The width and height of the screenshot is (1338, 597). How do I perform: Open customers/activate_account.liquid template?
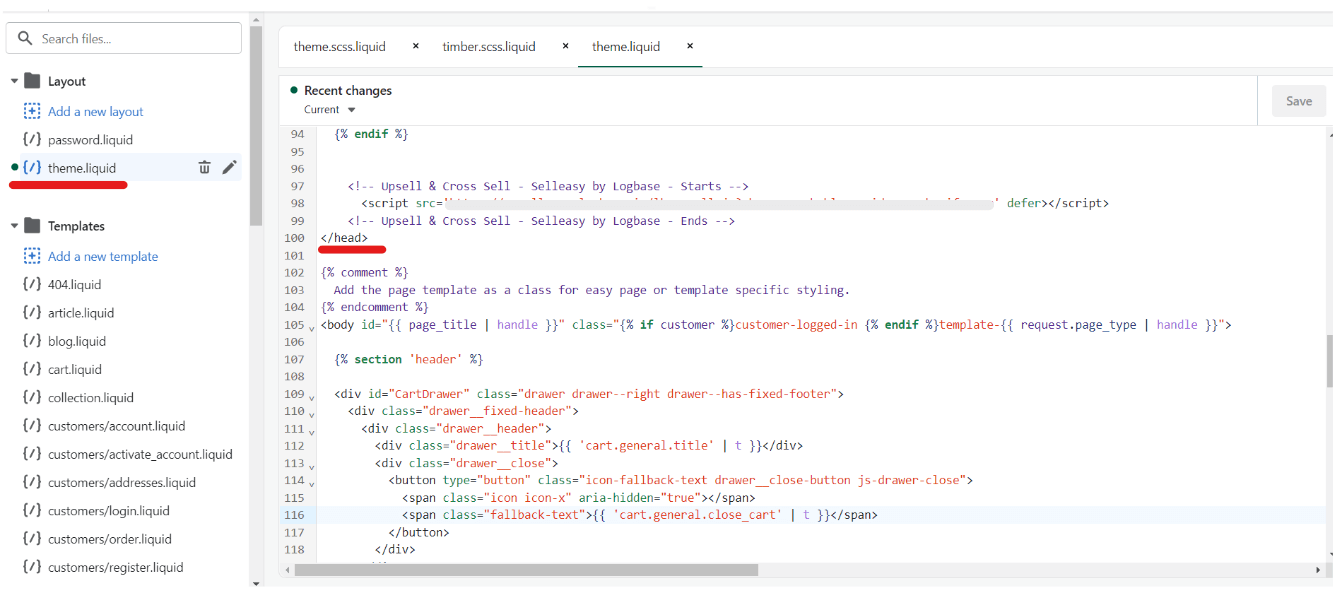tap(140, 454)
